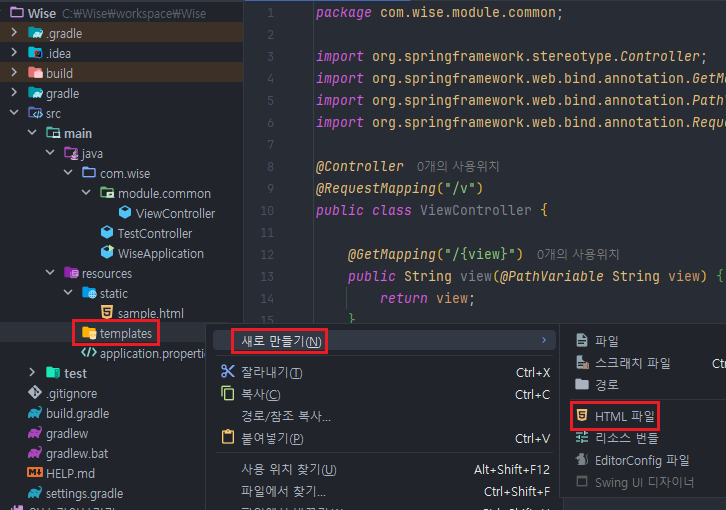This screenshot has width=726, height=510.
Task: Choose 사용 위치 찾기(U) menu entry
Action: click(384, 469)
